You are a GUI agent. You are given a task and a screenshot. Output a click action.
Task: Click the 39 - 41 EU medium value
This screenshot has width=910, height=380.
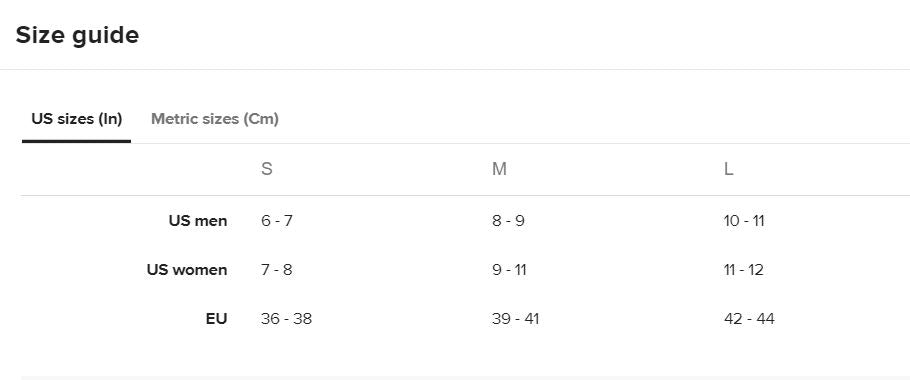click(515, 319)
